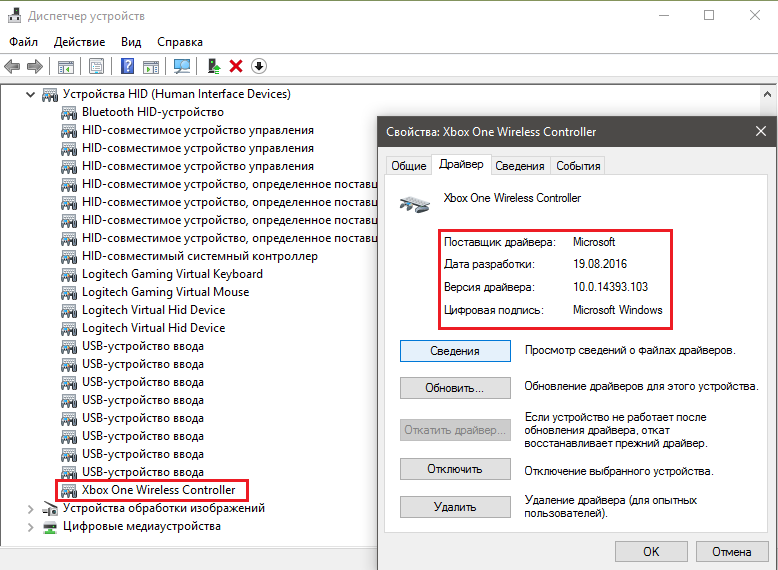Click driver date value 19.08.2016

600,264
